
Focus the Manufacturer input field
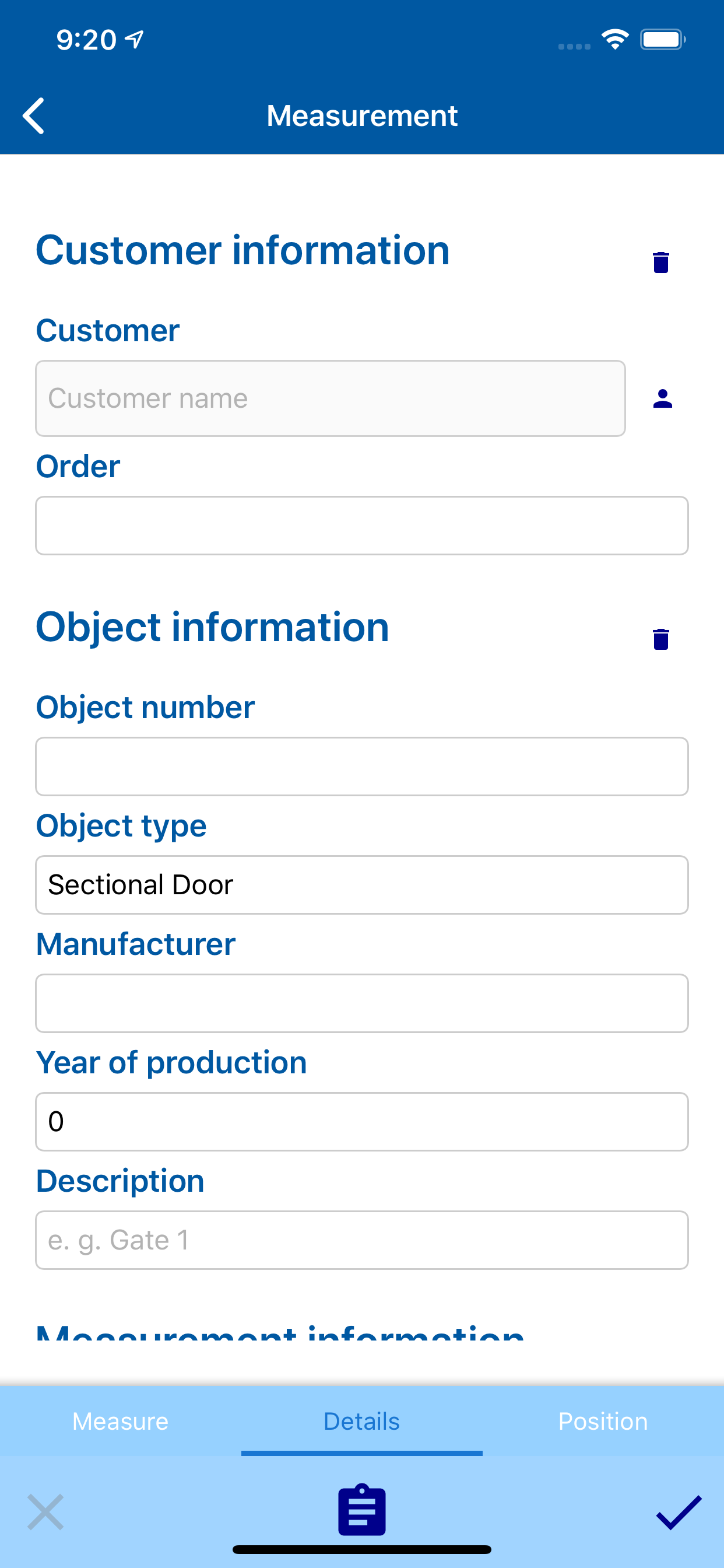[x=362, y=1003]
